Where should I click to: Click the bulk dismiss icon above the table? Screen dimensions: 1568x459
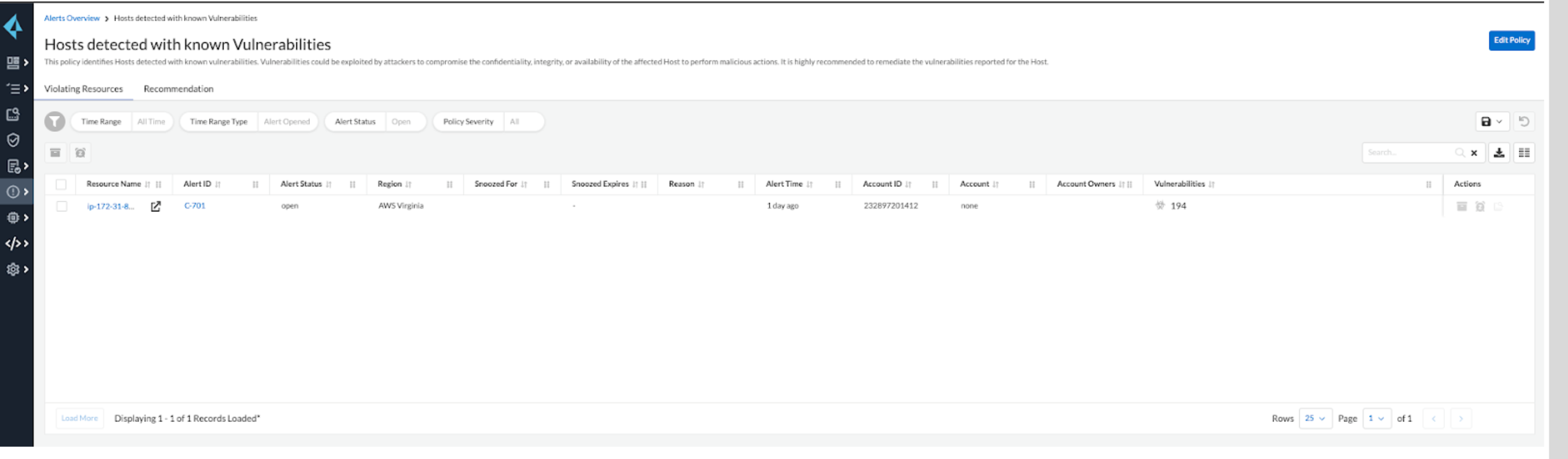(x=55, y=153)
